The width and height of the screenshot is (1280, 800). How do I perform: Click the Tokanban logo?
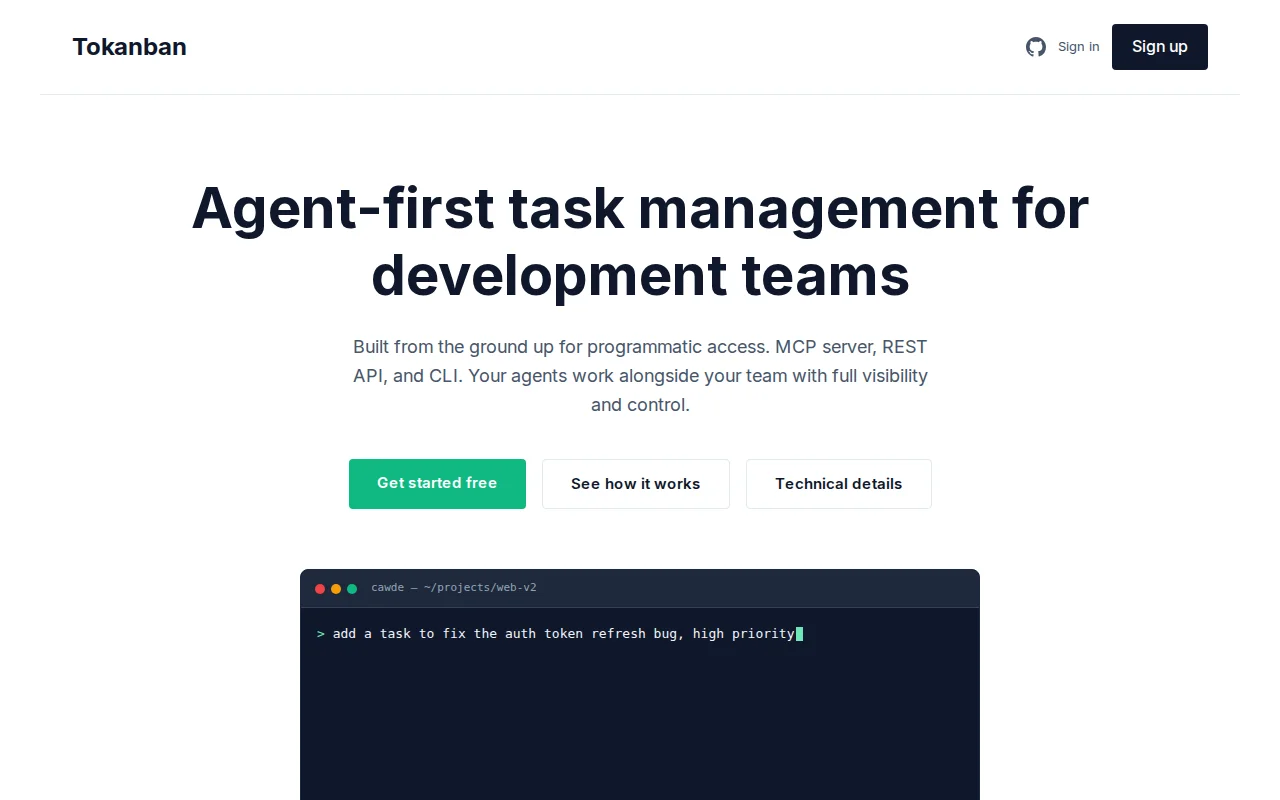click(129, 47)
